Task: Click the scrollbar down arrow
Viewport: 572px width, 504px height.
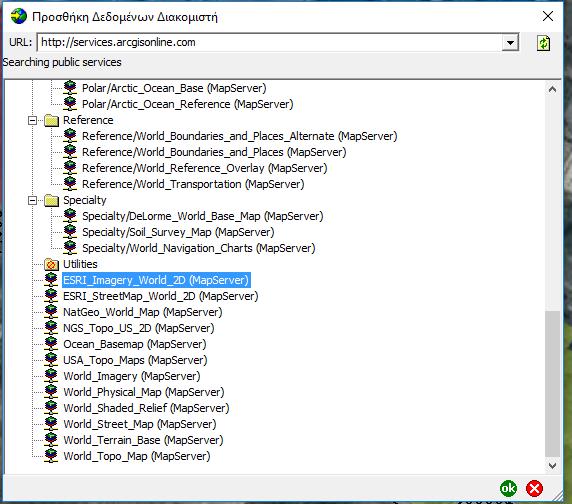Action: pyautogui.click(x=552, y=465)
